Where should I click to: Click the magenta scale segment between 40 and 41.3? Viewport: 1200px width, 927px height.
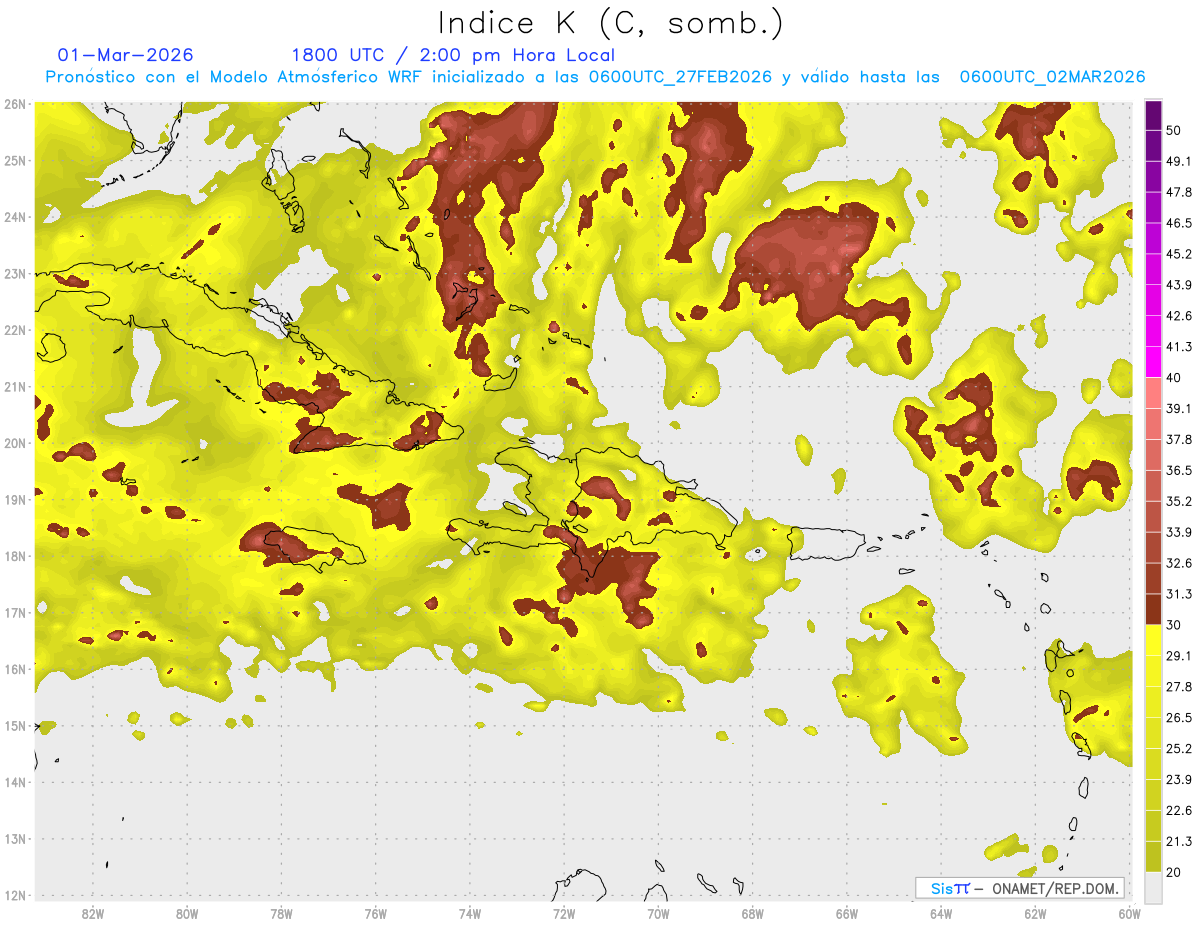[1153, 361]
